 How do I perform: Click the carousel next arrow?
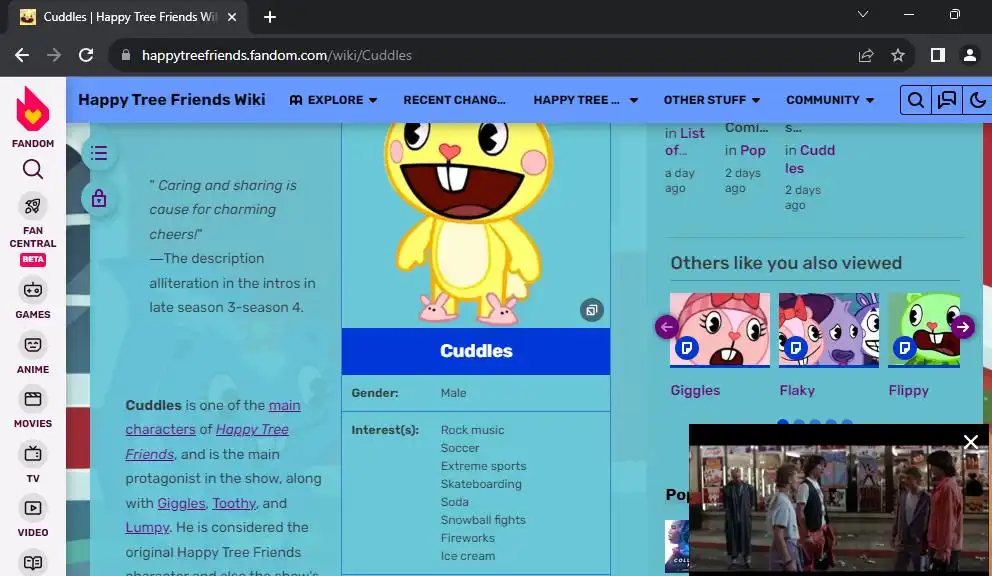[x=963, y=327]
